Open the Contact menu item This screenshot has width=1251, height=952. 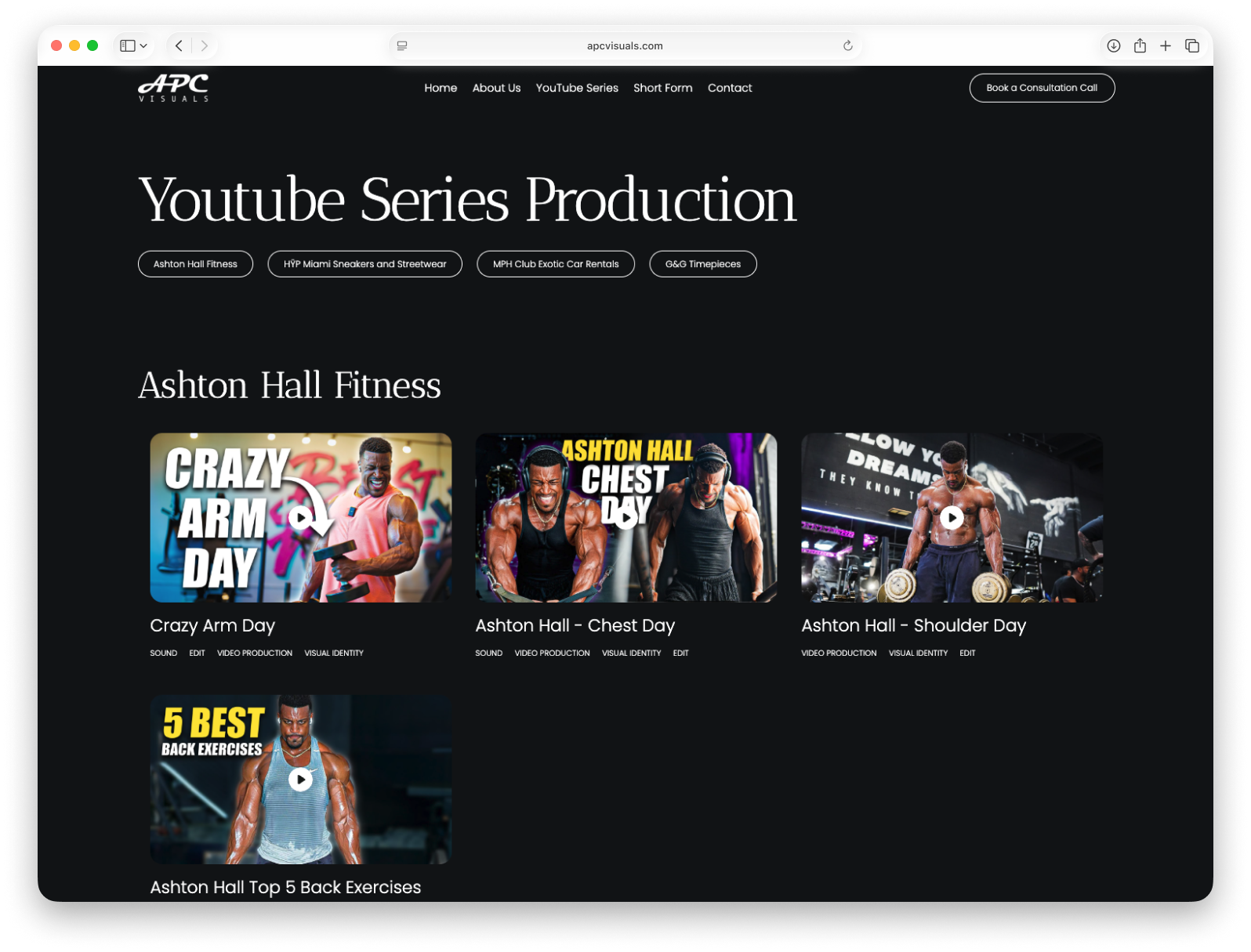click(730, 88)
